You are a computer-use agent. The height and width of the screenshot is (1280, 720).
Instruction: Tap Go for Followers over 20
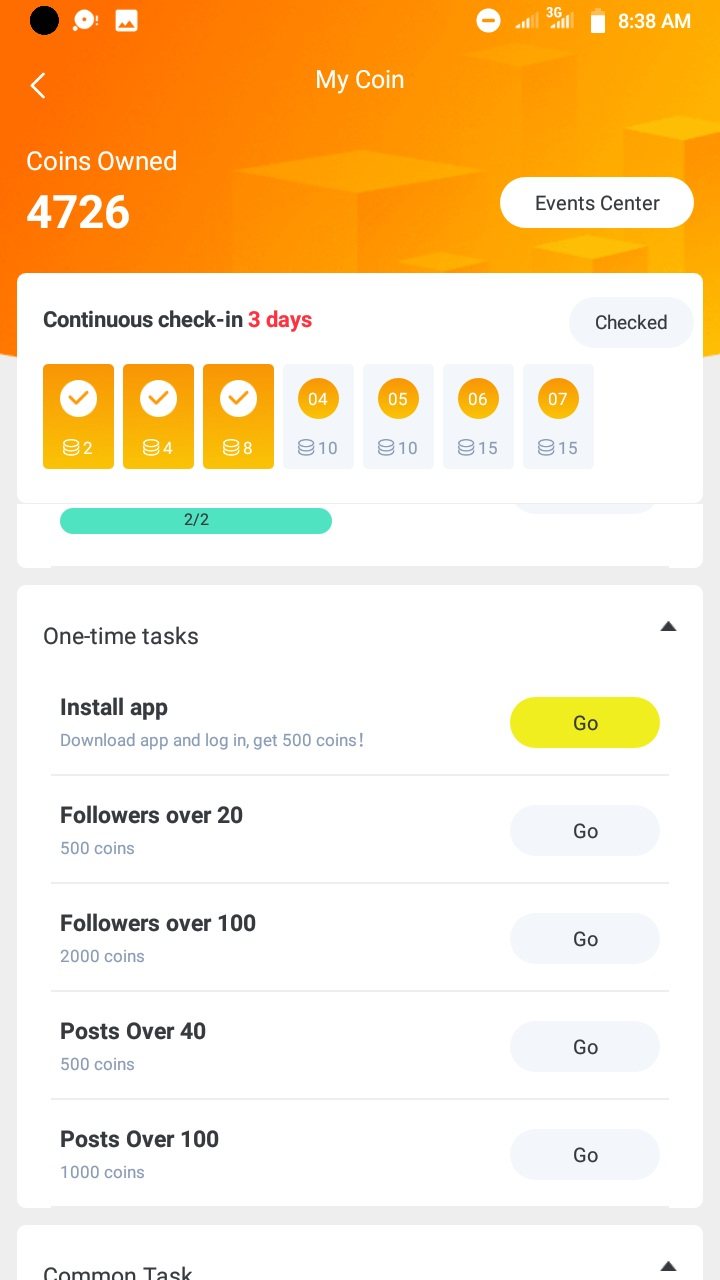[x=585, y=831]
